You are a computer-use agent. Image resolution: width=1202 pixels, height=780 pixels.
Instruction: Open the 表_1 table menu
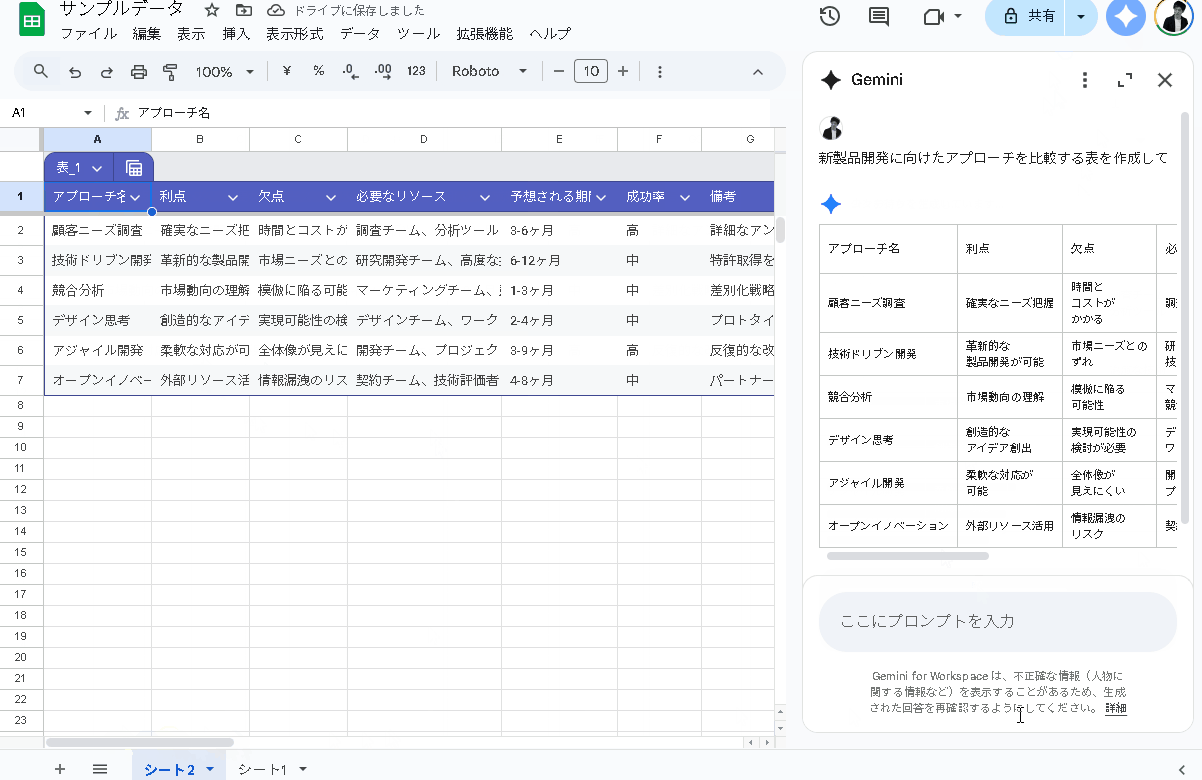[x=79, y=167]
